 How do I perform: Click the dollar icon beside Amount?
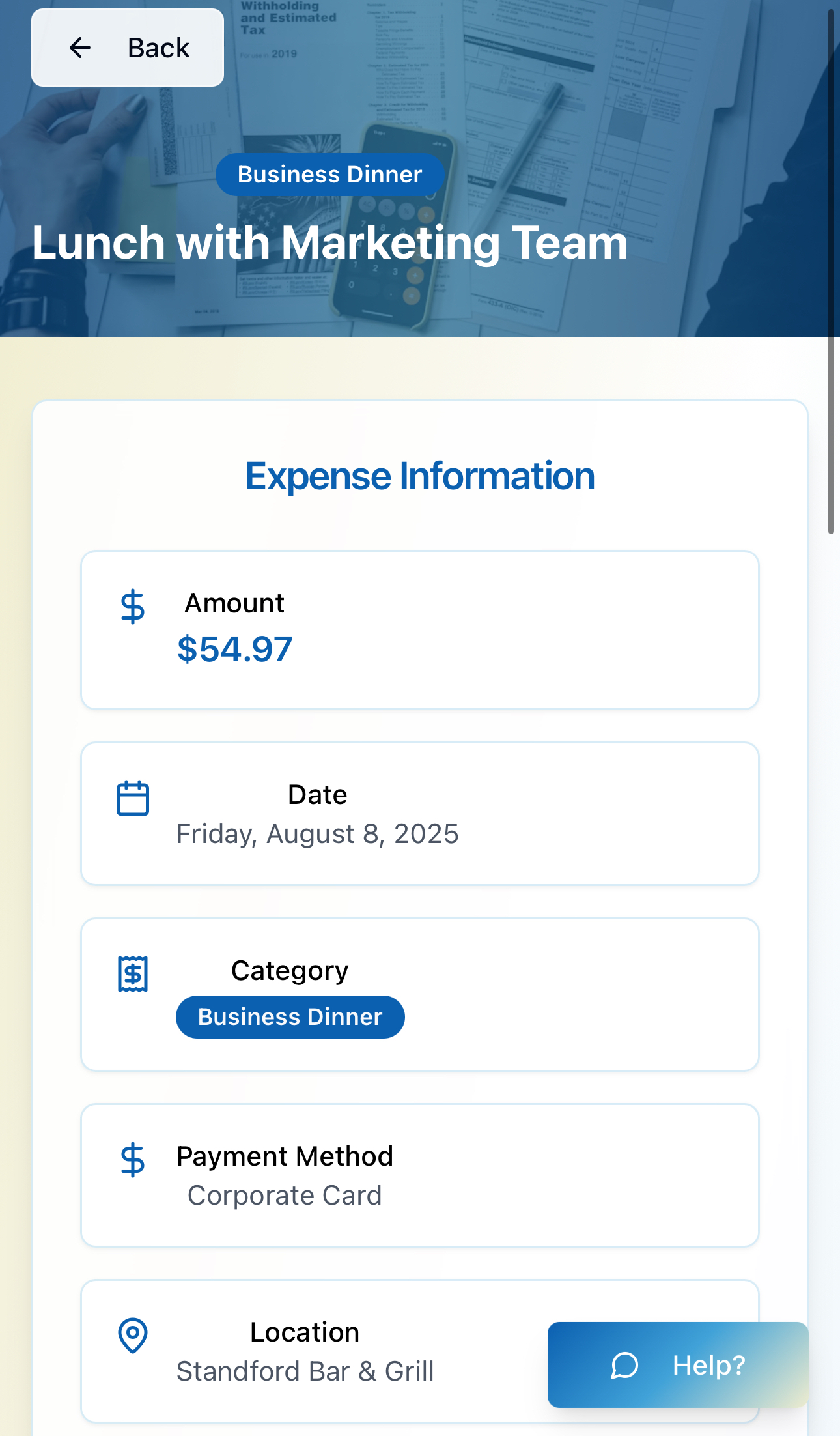(133, 607)
